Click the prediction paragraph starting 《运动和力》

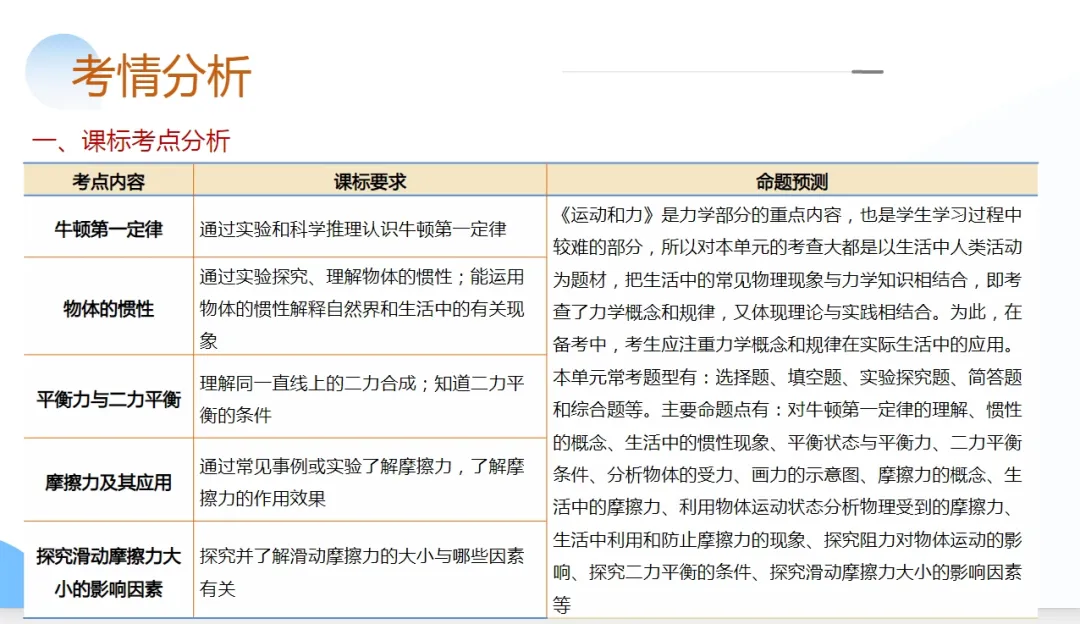coord(787,280)
